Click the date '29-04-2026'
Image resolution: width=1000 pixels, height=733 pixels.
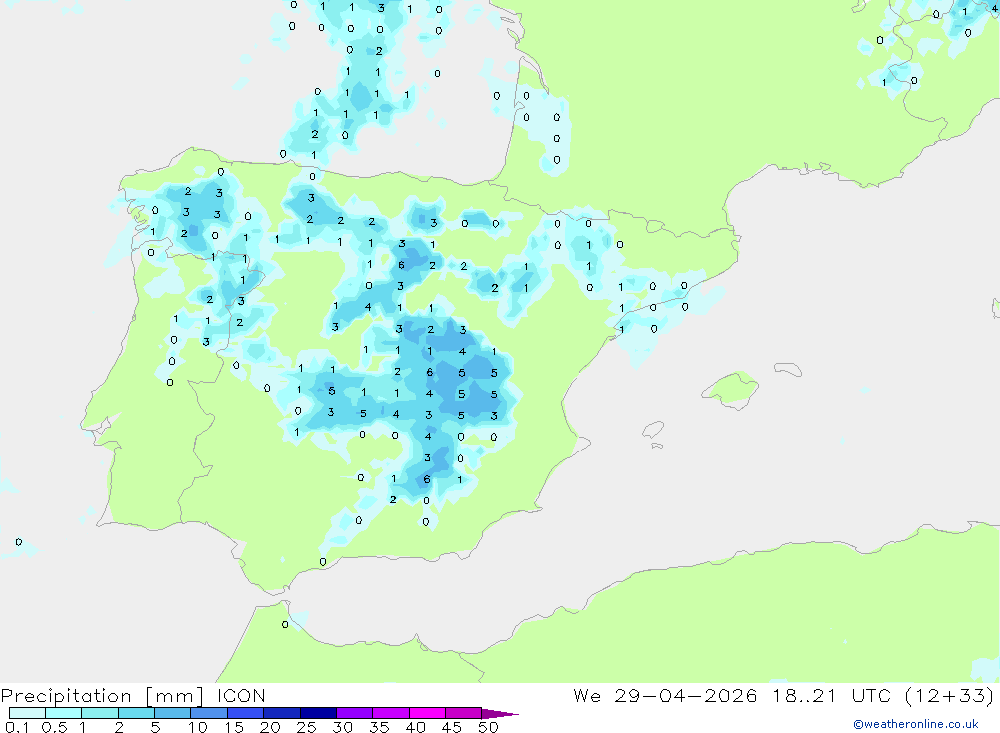coord(686,695)
